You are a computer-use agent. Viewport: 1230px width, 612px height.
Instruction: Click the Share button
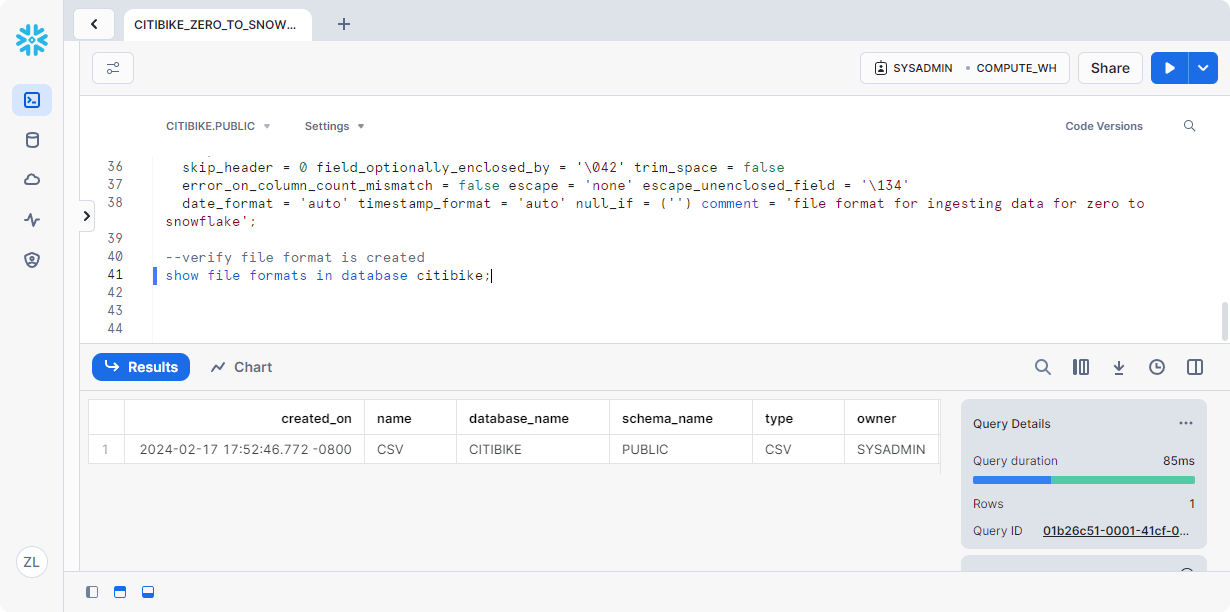[x=1110, y=68]
